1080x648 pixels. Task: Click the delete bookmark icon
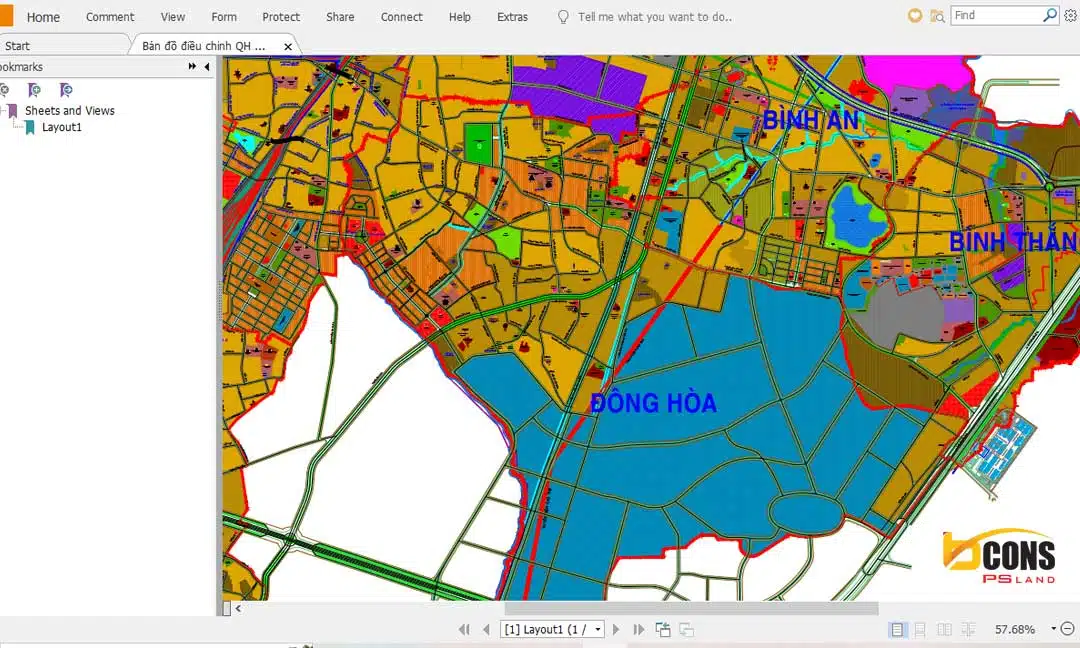pyautogui.click(x=3, y=90)
